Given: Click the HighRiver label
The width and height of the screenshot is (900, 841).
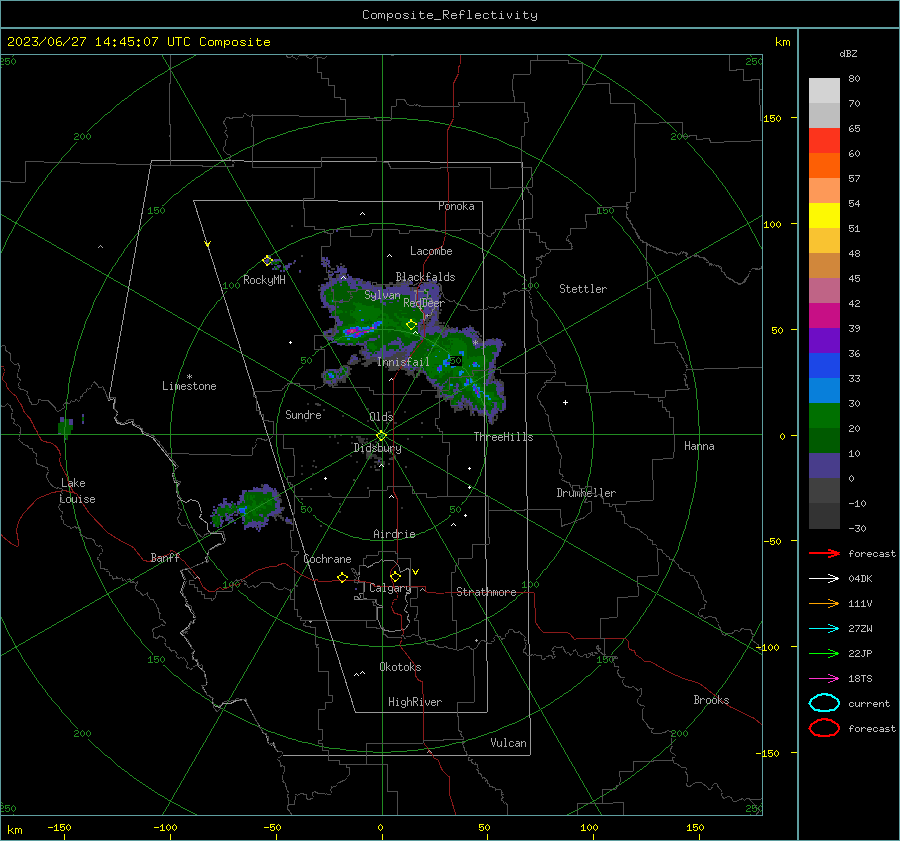Looking at the screenshot, I should coord(415,702).
